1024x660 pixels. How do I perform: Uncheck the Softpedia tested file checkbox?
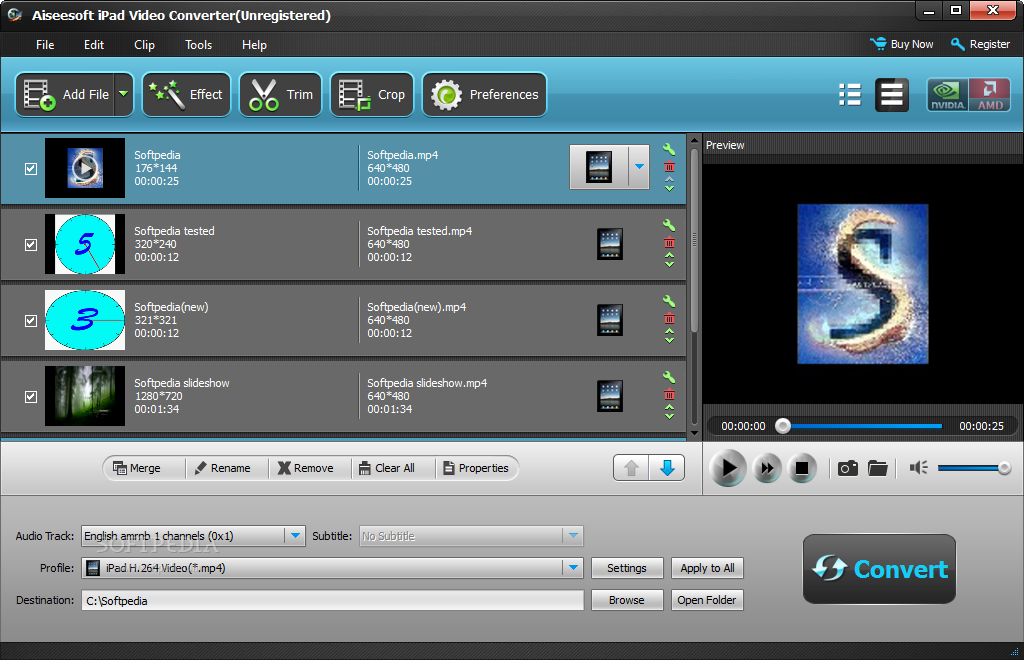click(31, 245)
